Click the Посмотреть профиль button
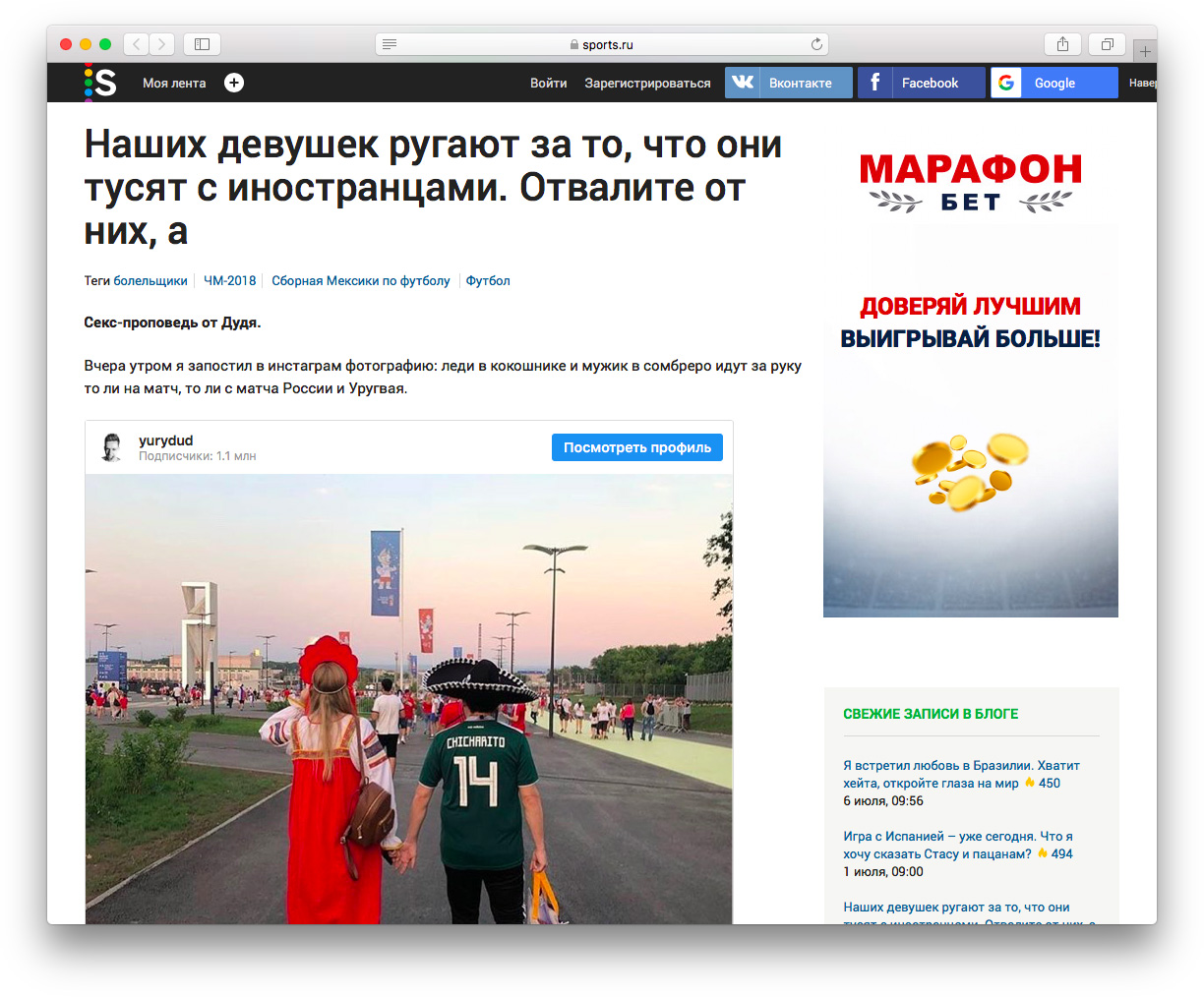The image size is (1204, 997). point(637,447)
